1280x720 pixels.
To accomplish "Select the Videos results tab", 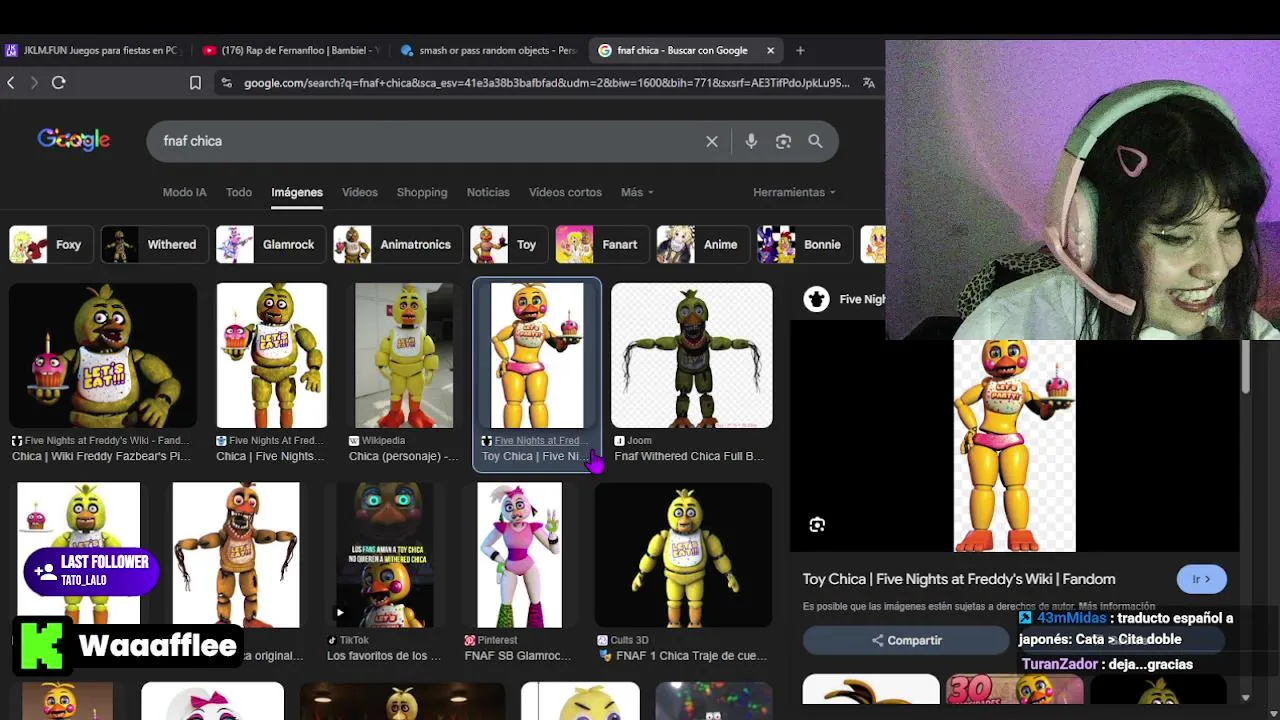I will coord(359,192).
